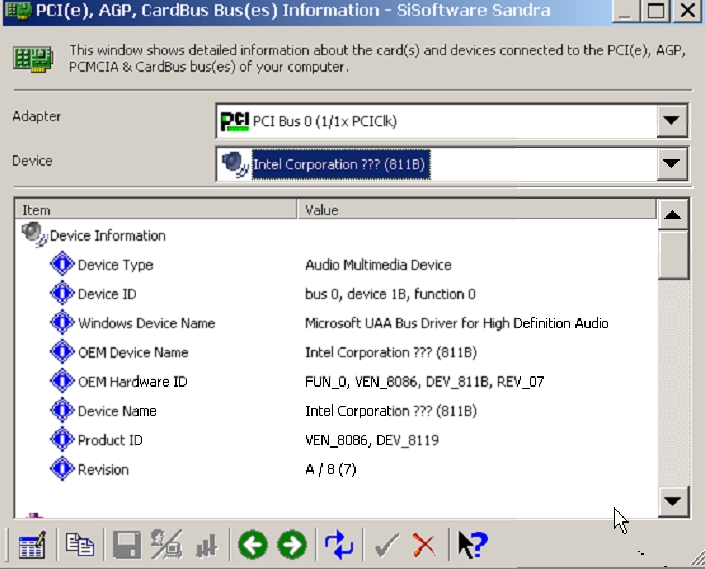Viewport: 705px width, 569px height.
Task: Click diamond icon beside Windows Device Name
Action: pyautogui.click(x=62, y=322)
